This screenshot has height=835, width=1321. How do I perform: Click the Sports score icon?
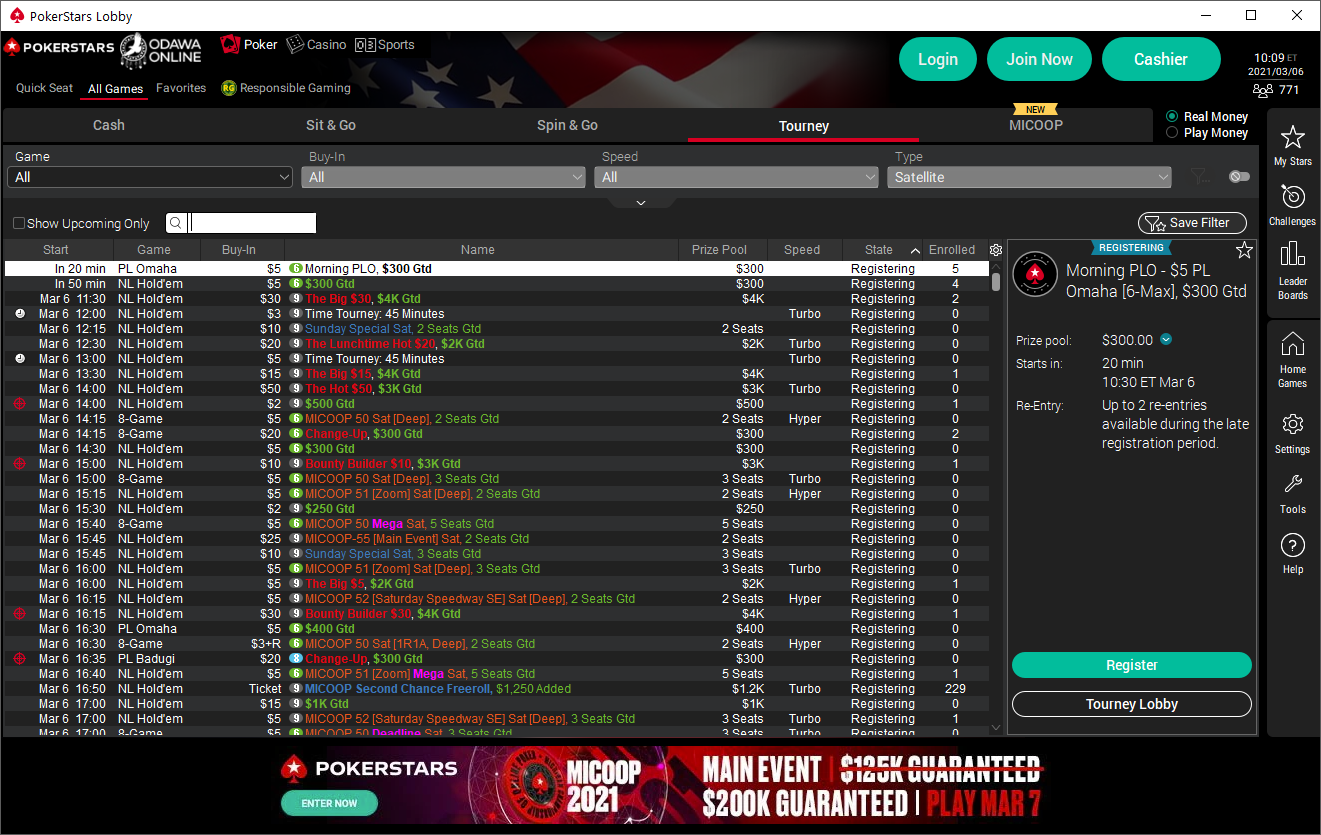[x=366, y=45]
